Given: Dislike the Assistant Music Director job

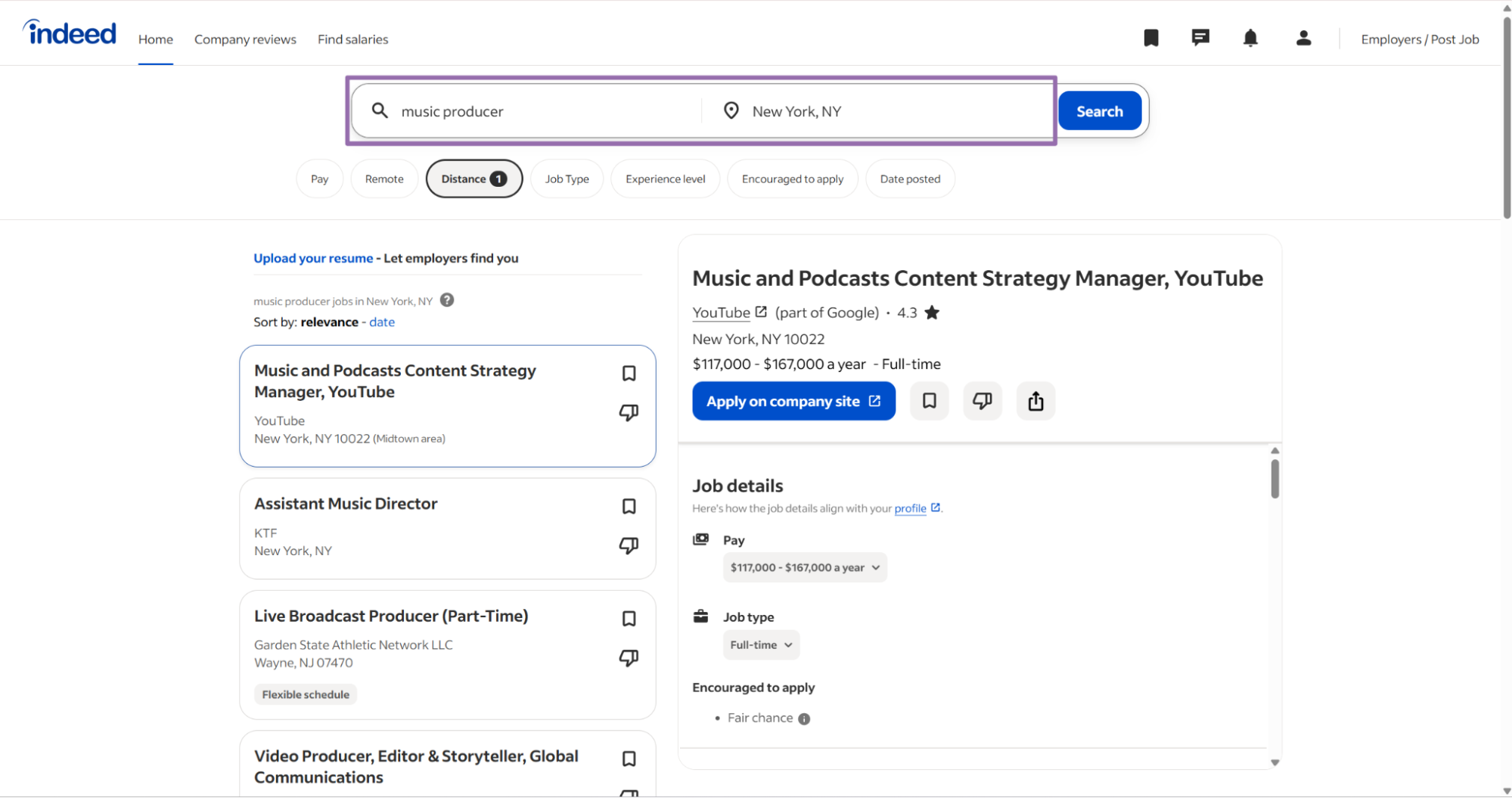Looking at the screenshot, I should tap(629, 545).
